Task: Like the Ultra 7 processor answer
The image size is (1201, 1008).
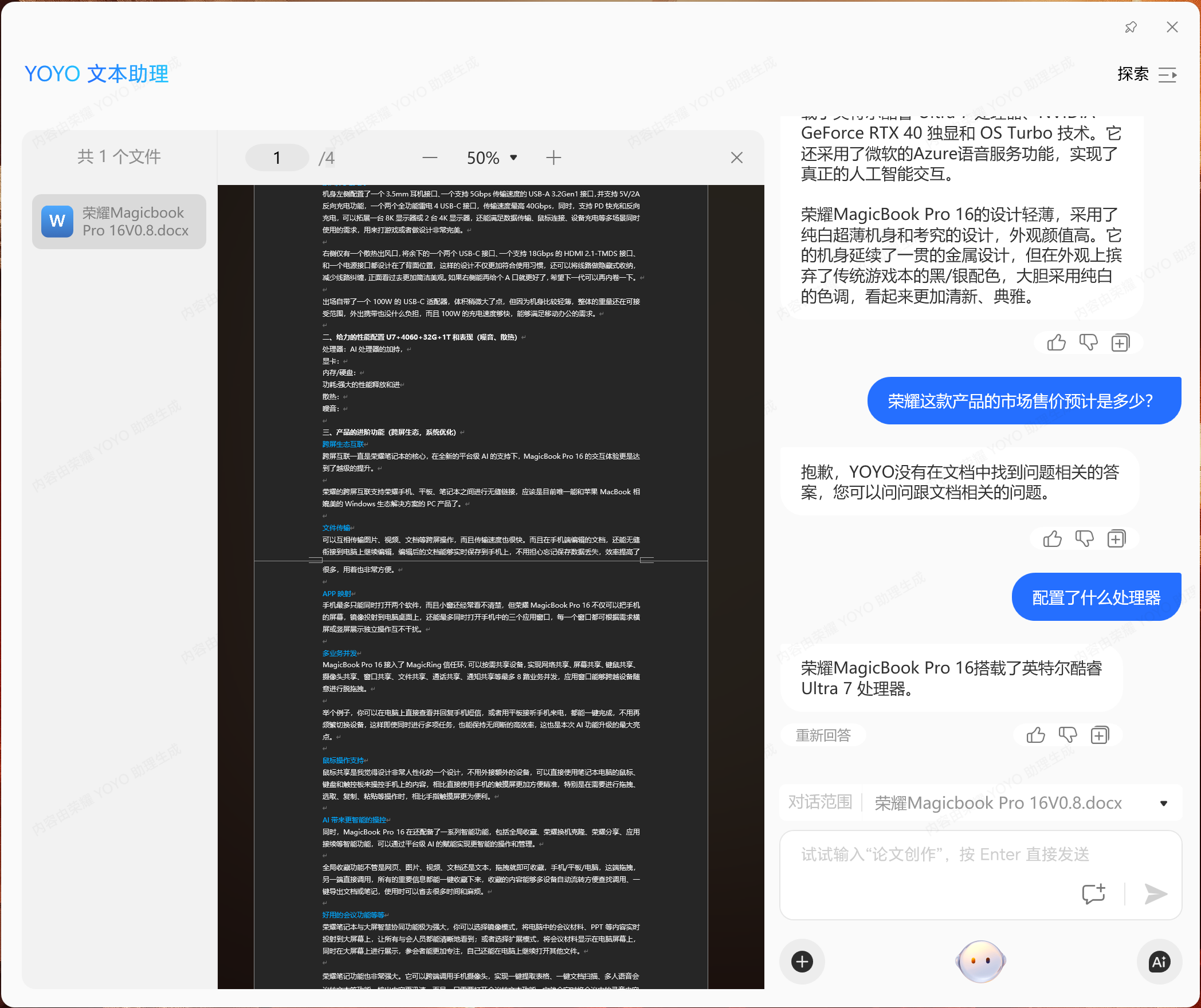Action: pos(1035,735)
